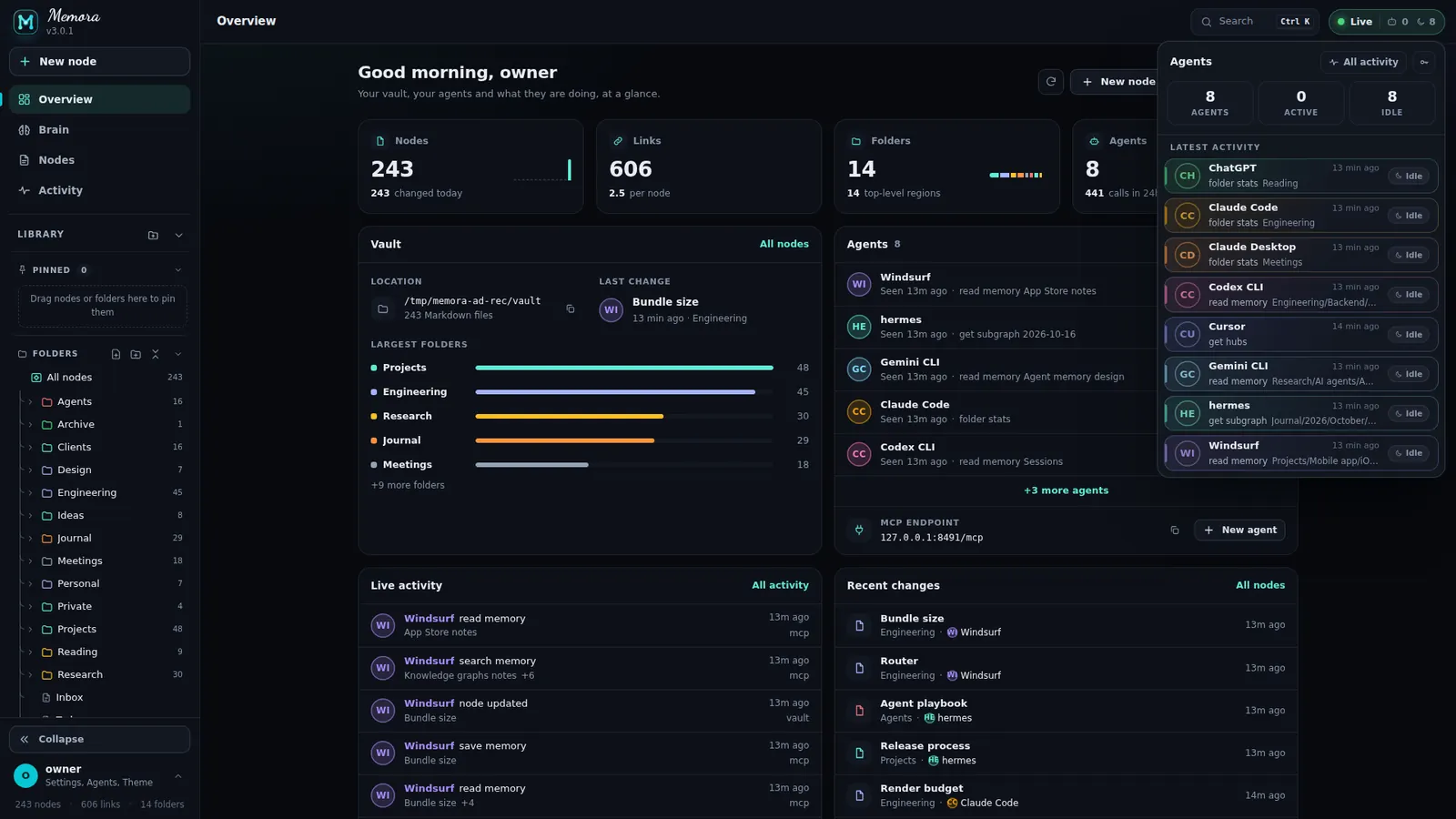
Task: Click the Cursor 'CU' avatar in latest activity
Action: (x=1188, y=334)
